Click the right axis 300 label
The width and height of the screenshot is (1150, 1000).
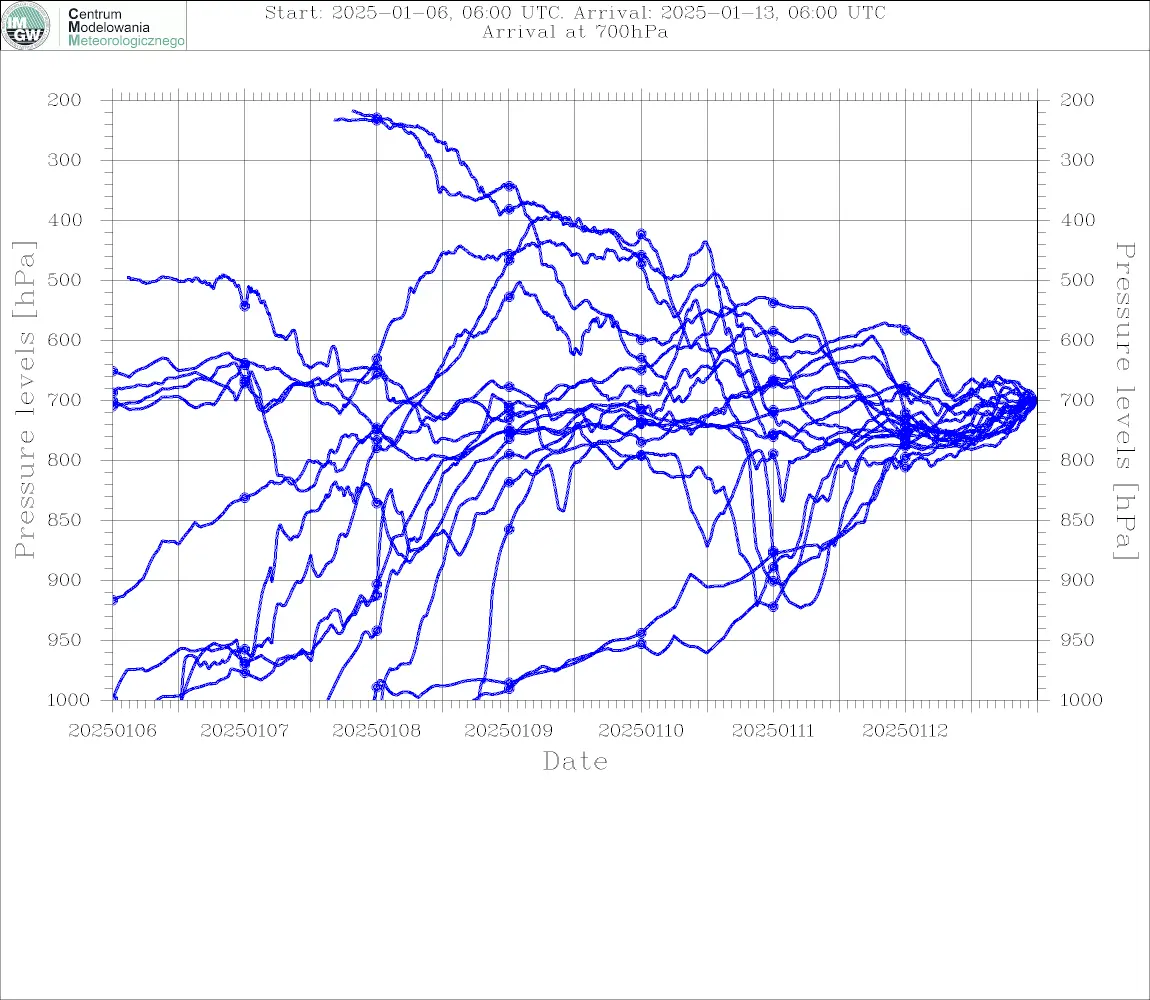1077,160
